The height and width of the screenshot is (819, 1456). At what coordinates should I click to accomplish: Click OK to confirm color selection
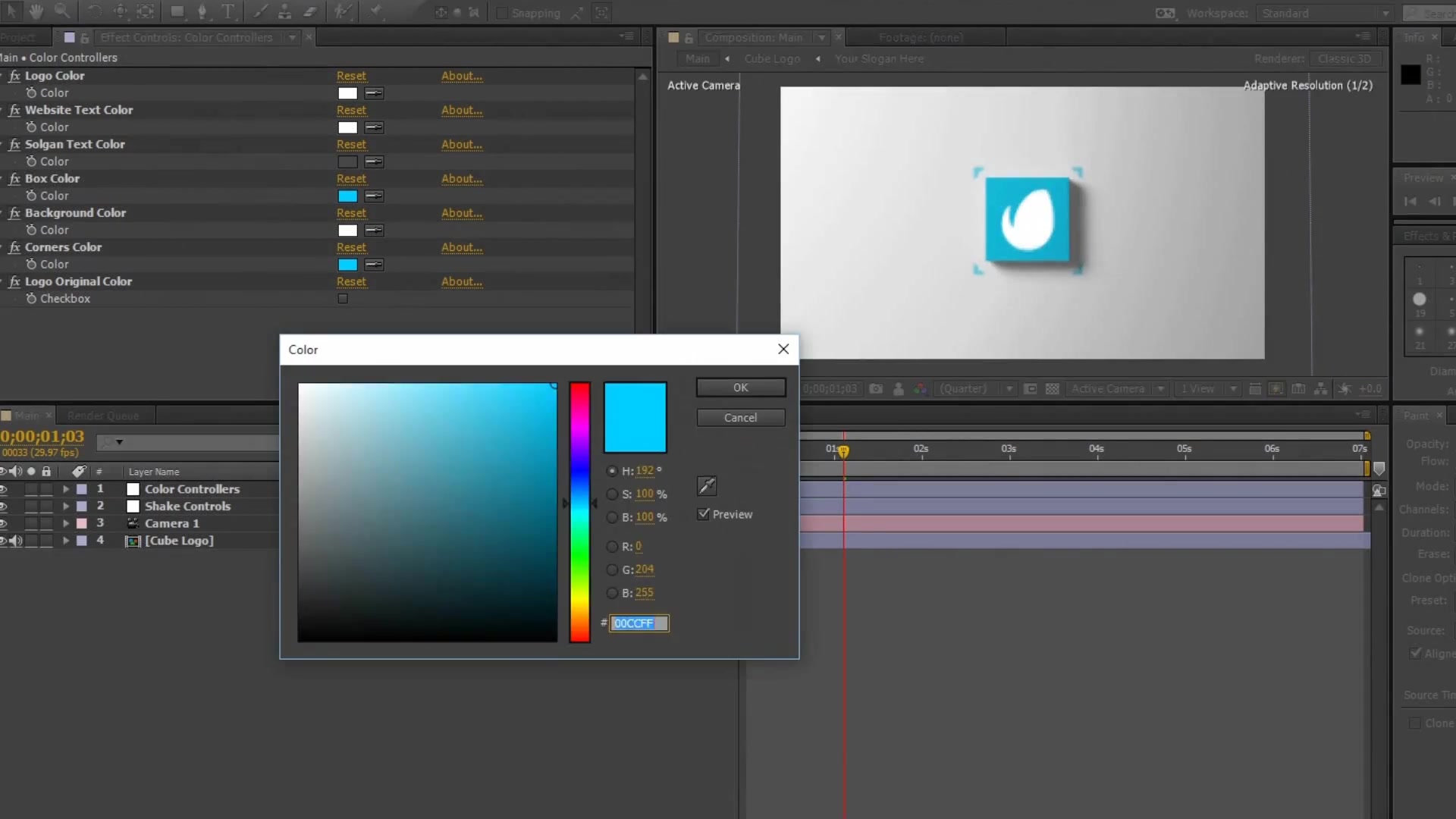[x=740, y=387]
